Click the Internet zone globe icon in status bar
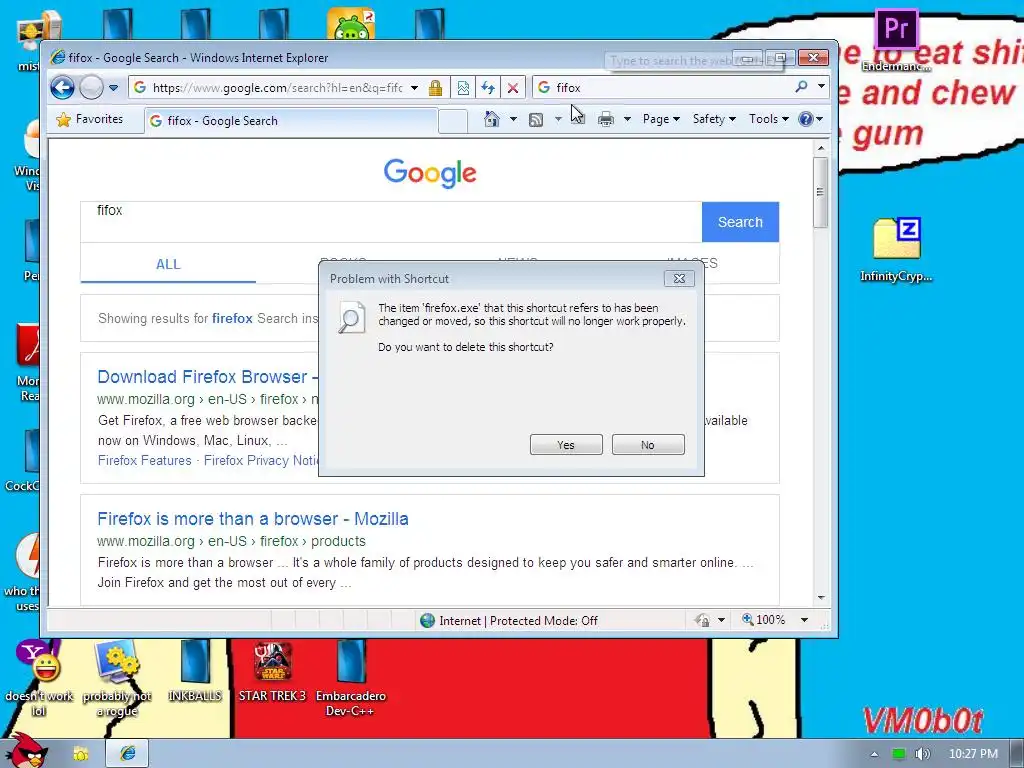The image size is (1024, 768). click(428, 620)
